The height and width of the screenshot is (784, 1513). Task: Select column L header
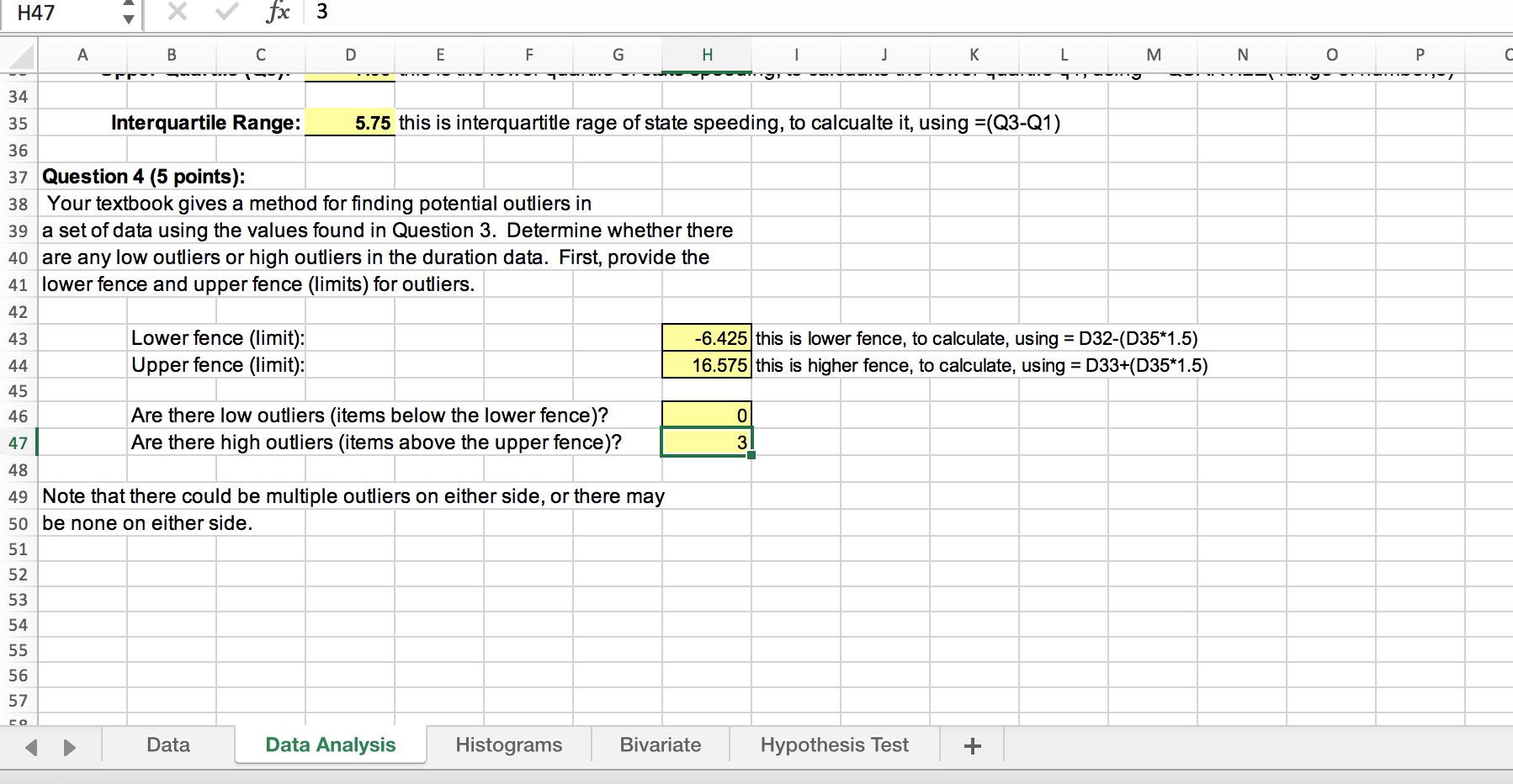click(1064, 56)
